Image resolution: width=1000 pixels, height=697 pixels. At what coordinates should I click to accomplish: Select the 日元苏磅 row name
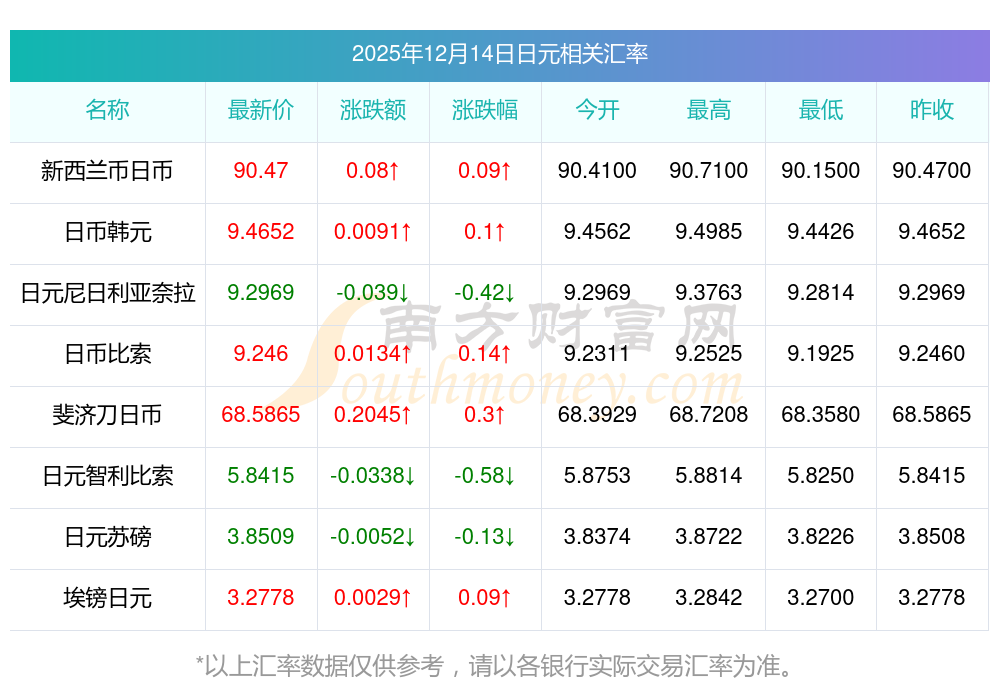(x=107, y=537)
